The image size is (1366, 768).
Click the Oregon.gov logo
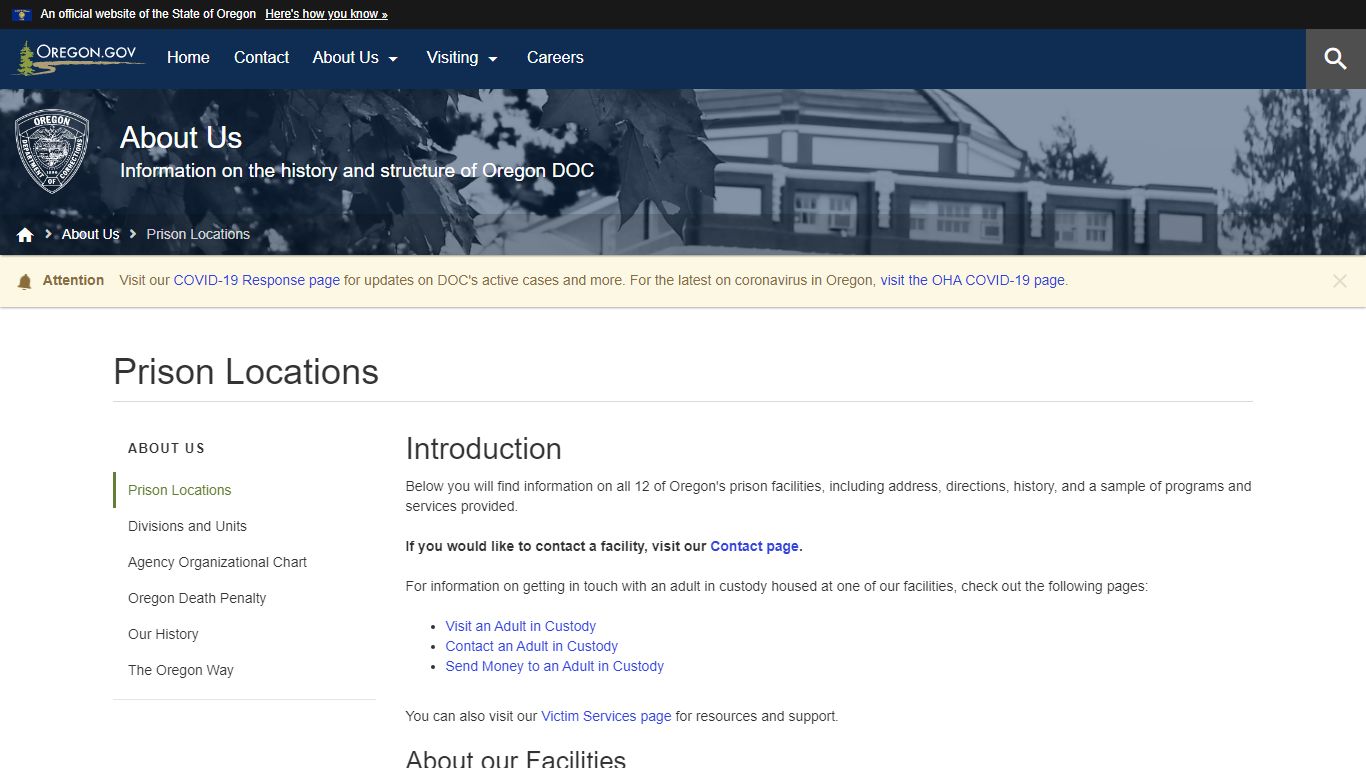pos(78,57)
